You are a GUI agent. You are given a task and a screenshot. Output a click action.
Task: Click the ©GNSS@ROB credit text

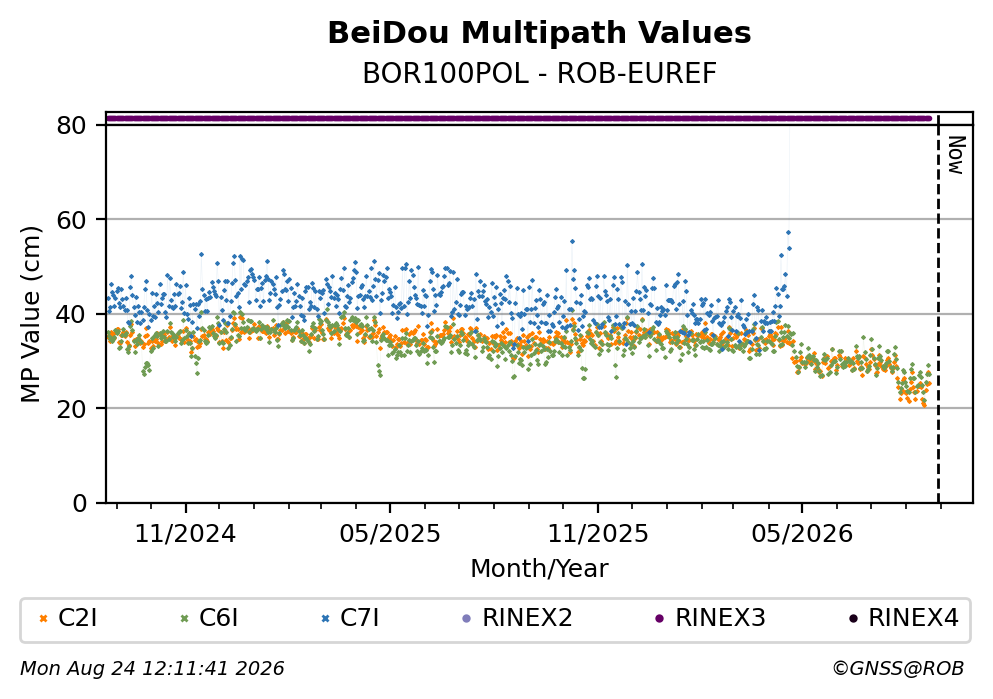[898, 669]
